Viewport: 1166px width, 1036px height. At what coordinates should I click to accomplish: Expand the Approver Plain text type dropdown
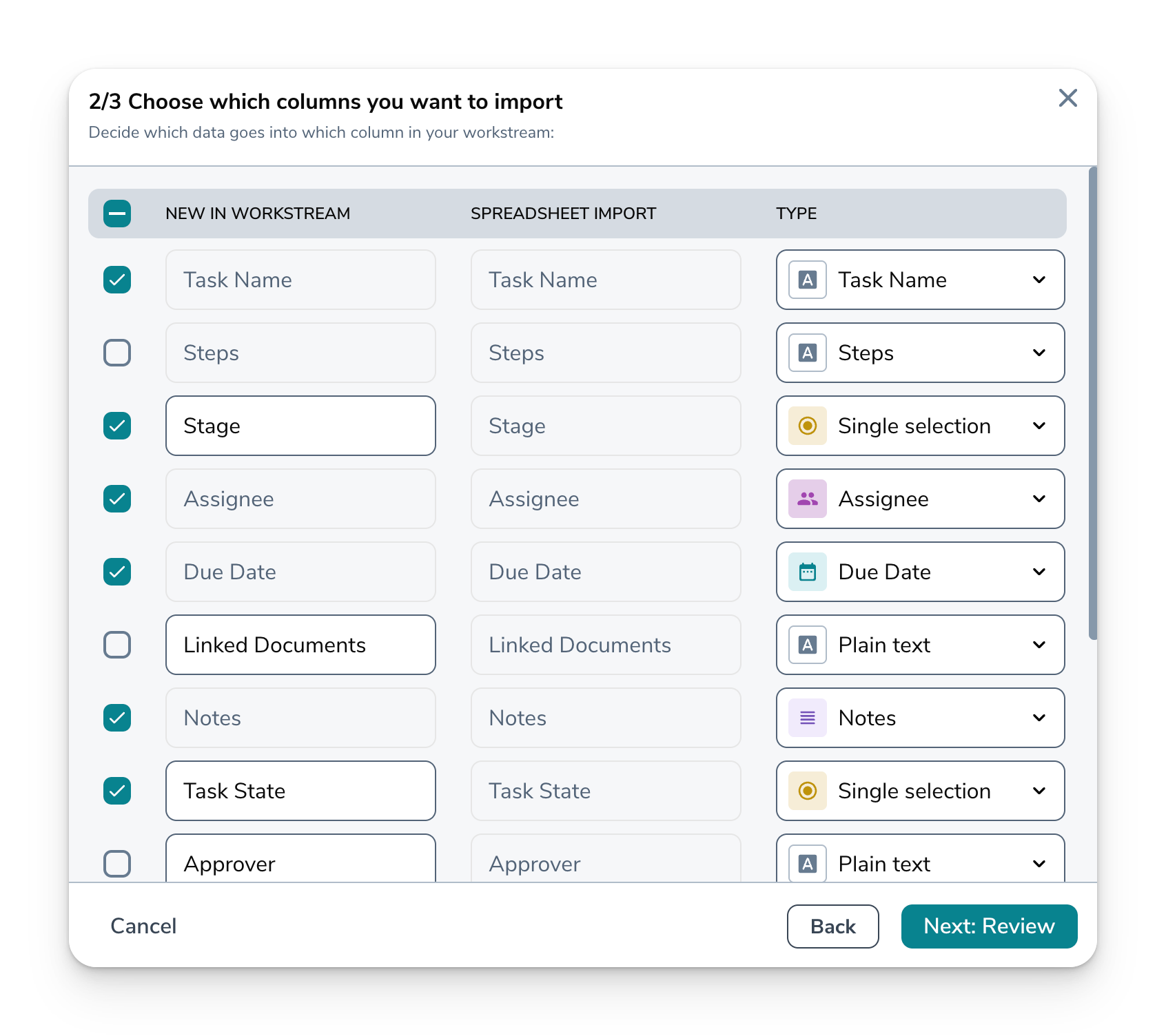click(1039, 863)
